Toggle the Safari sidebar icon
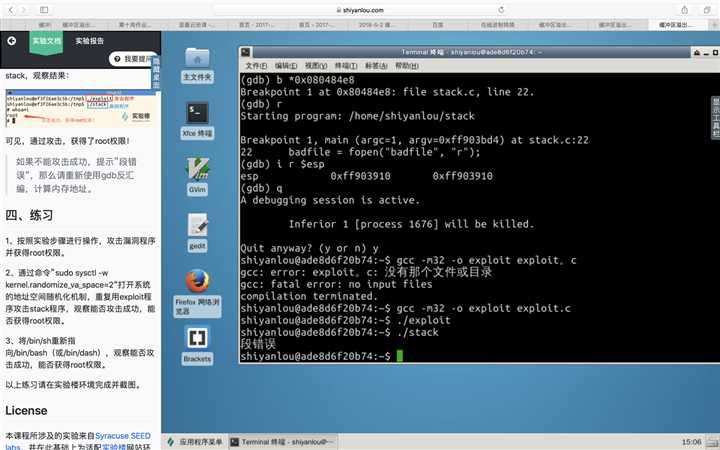This screenshot has width=720, height=450. point(44,10)
